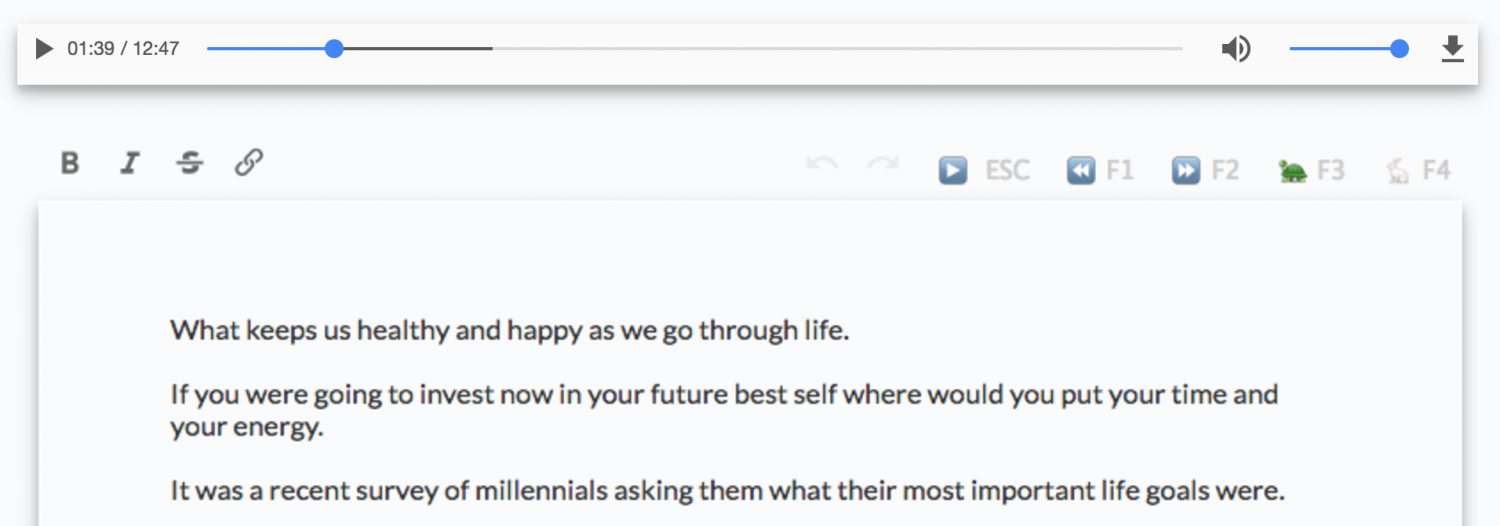This screenshot has height=526, width=1500.
Task: Fast forward audio with F2 button
Action: (1186, 171)
